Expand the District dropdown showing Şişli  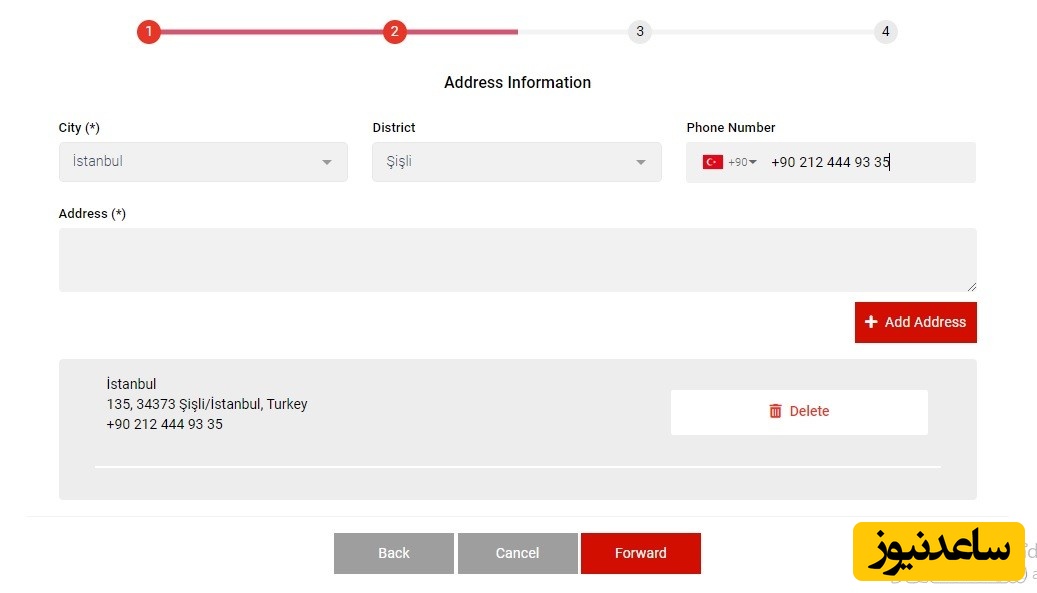[x=505, y=162]
